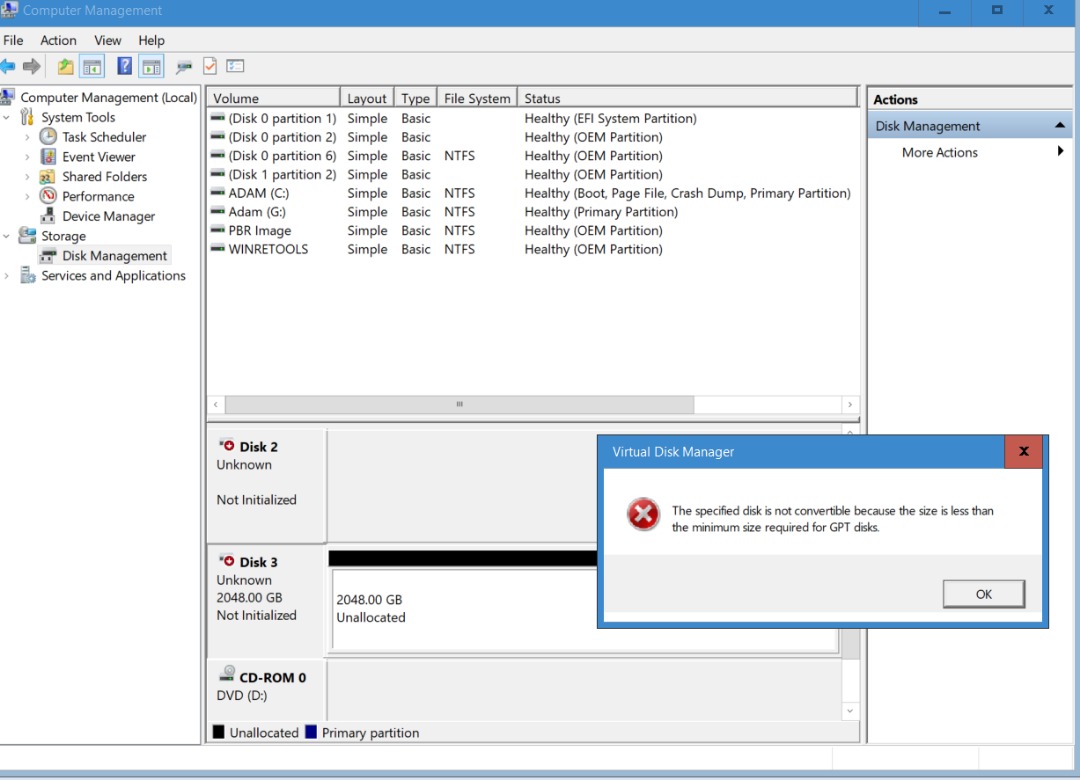
Task: Click the Forward arrow toolbar icon
Action: 32,66
